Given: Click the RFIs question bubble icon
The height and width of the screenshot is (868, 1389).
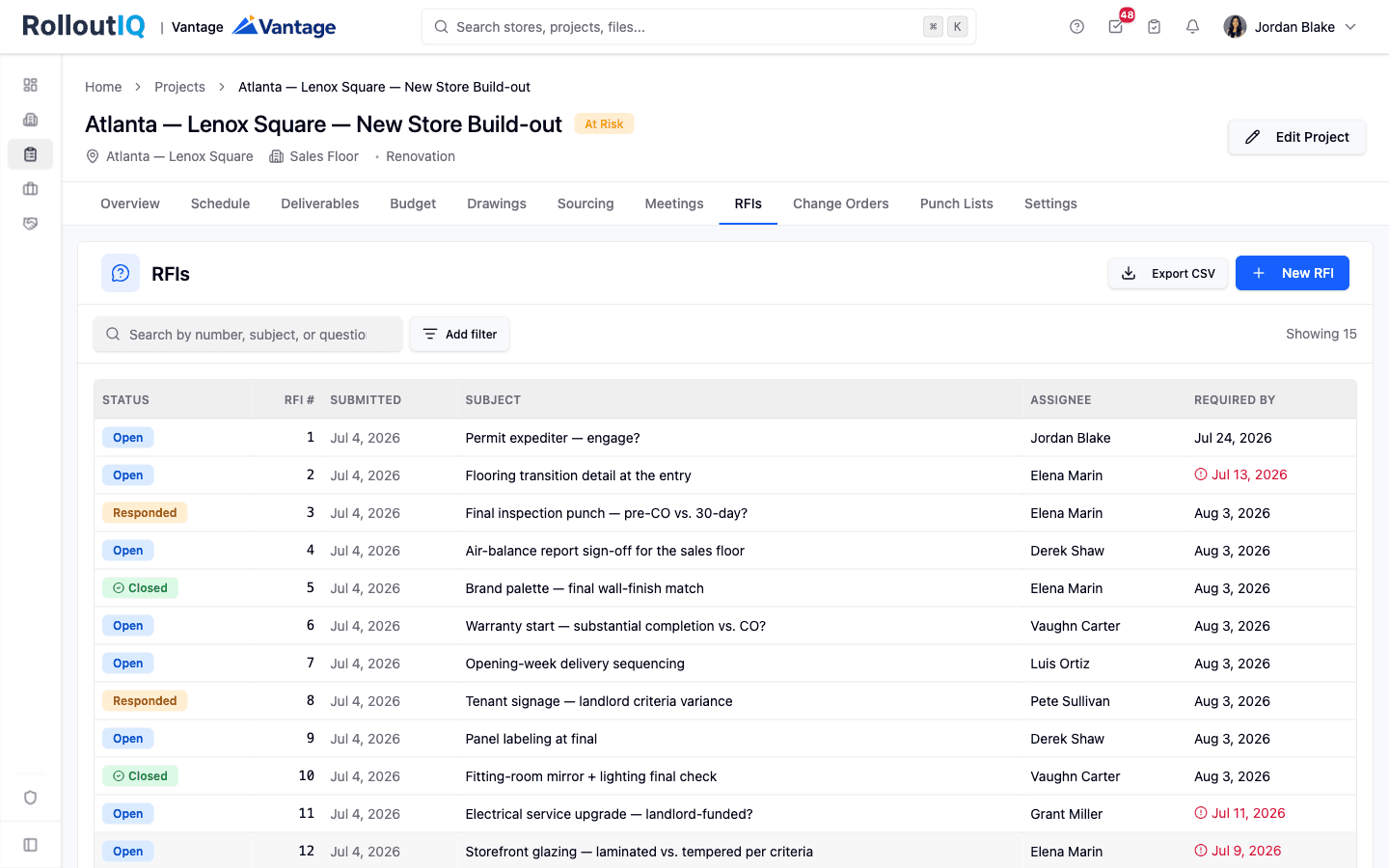Looking at the screenshot, I should [121, 274].
